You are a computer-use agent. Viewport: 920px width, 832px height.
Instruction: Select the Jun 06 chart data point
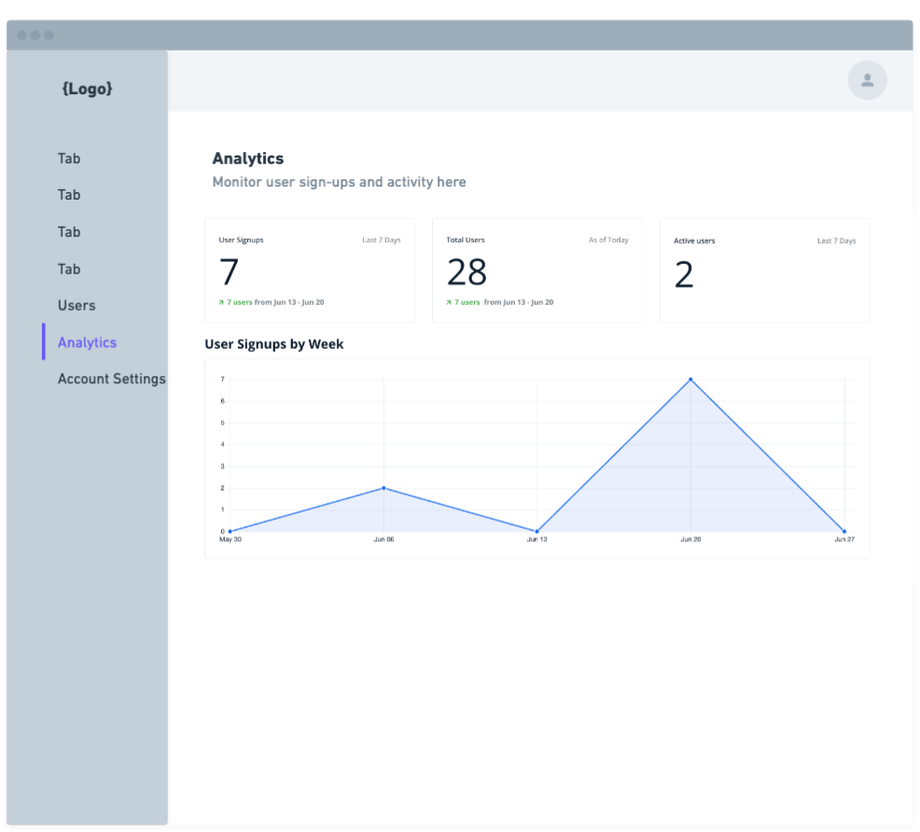(x=384, y=488)
